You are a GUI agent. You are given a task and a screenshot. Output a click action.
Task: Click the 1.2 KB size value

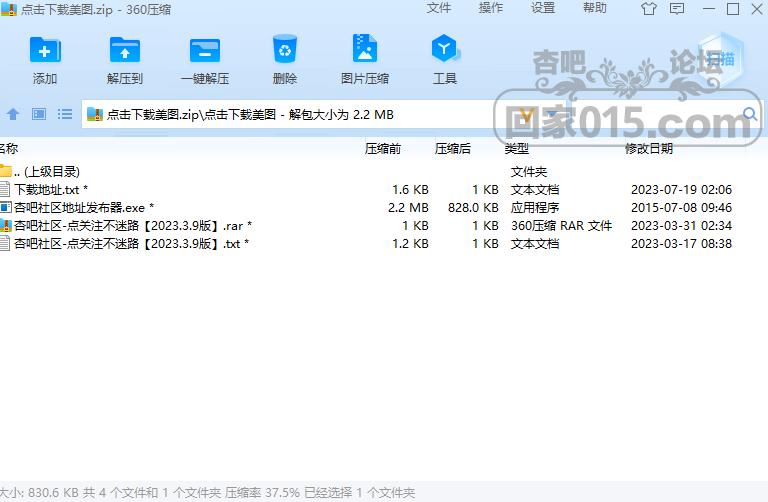tap(410, 244)
